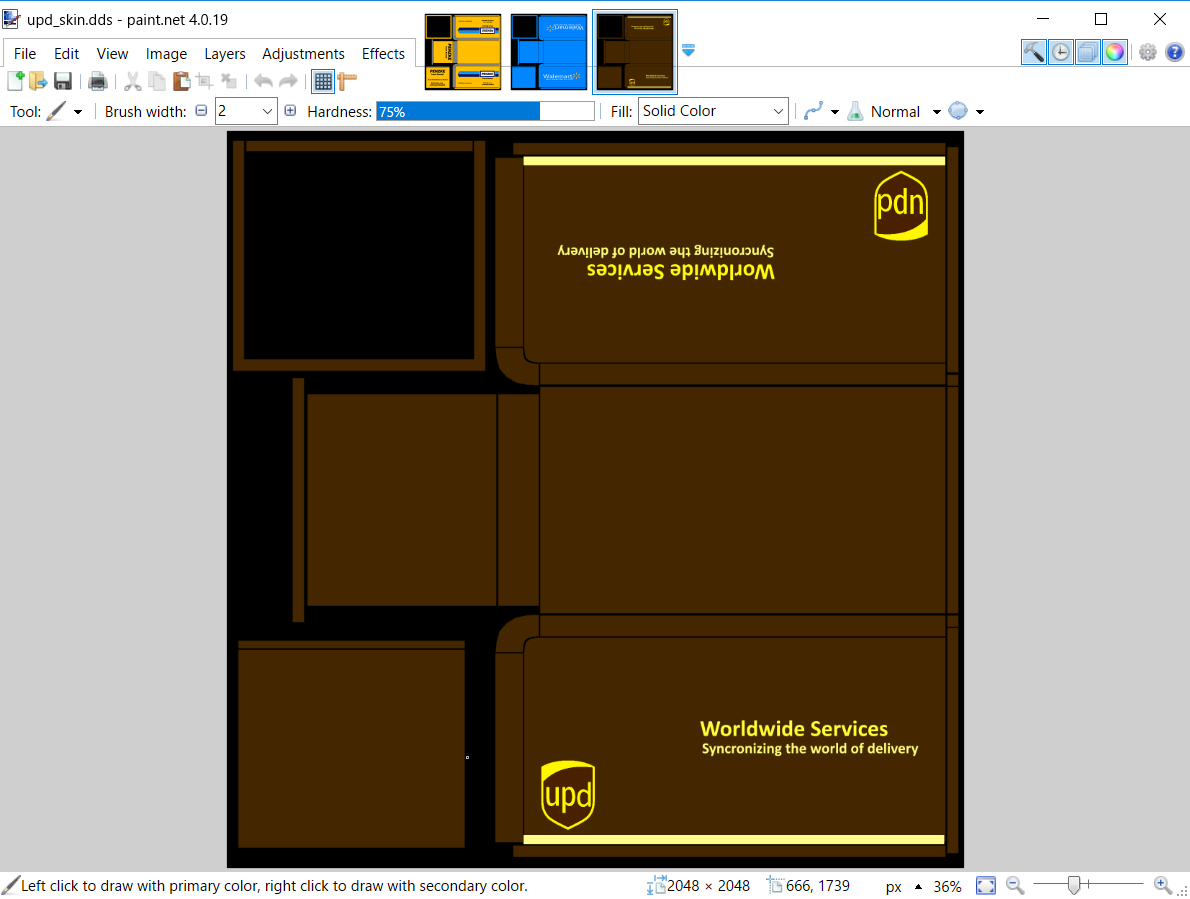Expand the Normal blend mode dropdown arrow
Image resolution: width=1190 pixels, height=899 pixels.
coord(937,112)
